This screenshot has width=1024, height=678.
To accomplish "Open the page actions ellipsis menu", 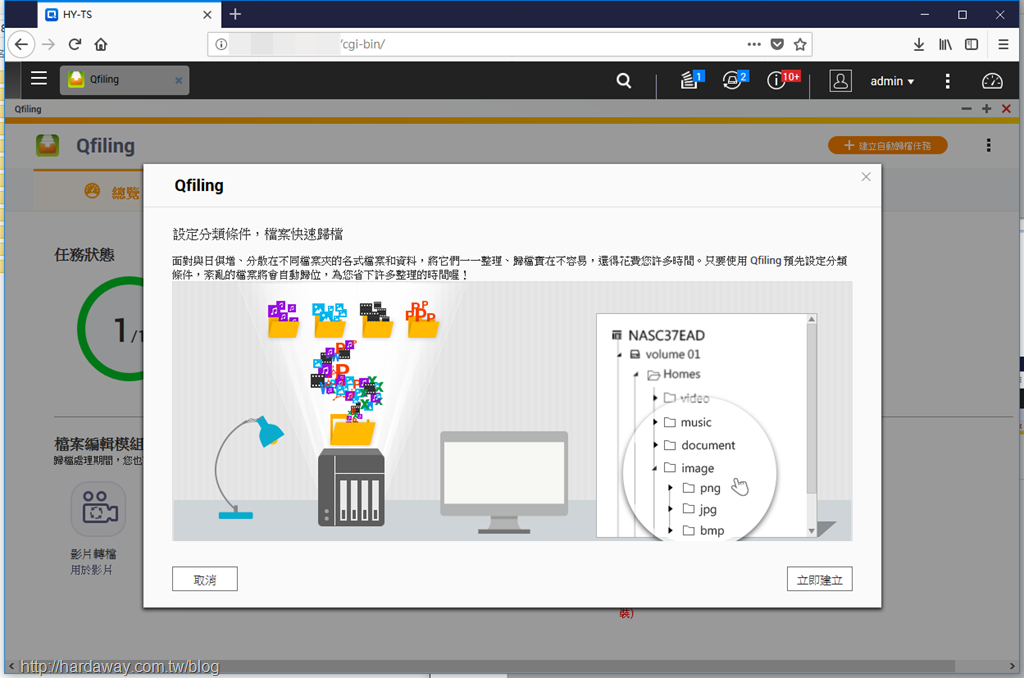I will (x=754, y=44).
